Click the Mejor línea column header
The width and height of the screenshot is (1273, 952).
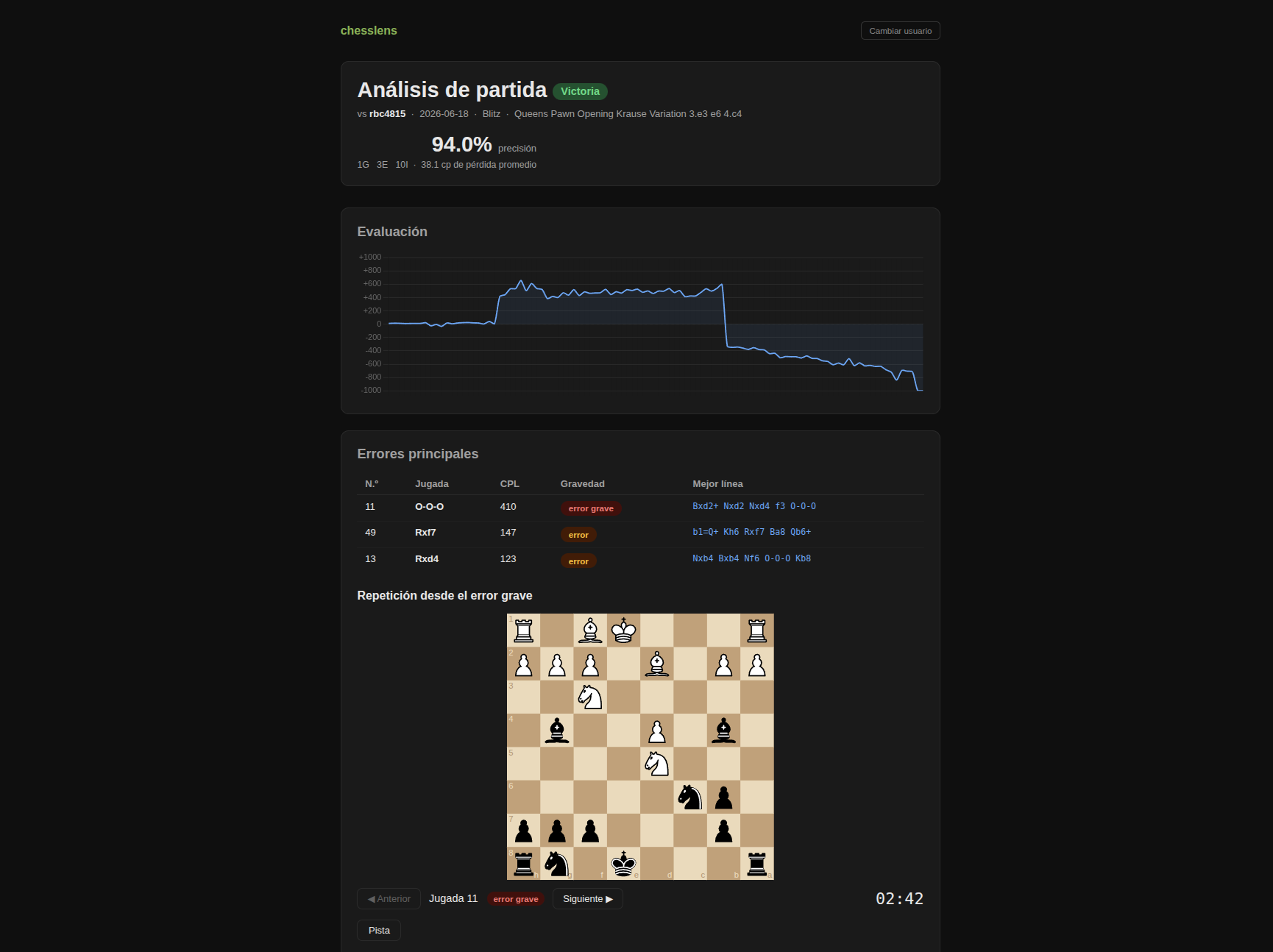pyautogui.click(x=717, y=484)
